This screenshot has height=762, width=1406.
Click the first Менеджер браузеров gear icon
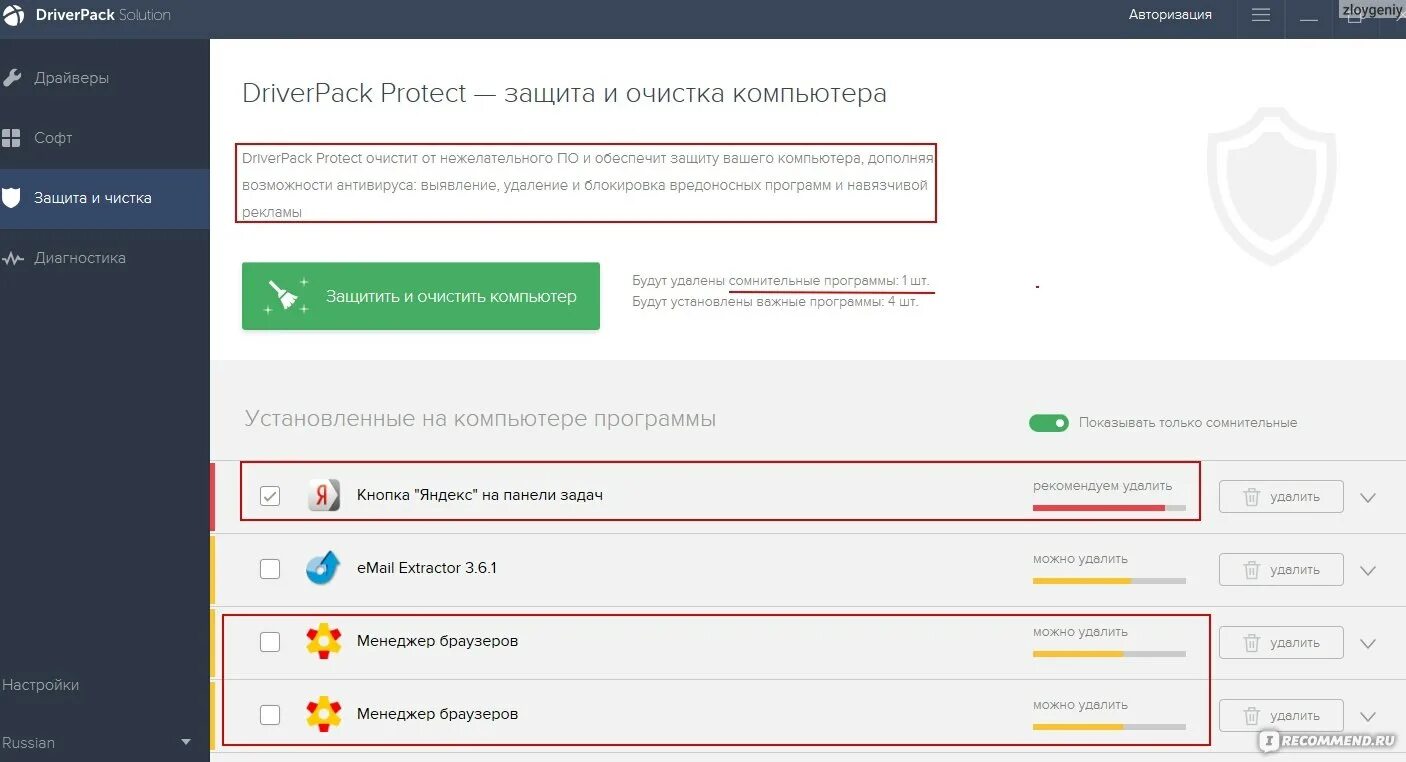(324, 641)
